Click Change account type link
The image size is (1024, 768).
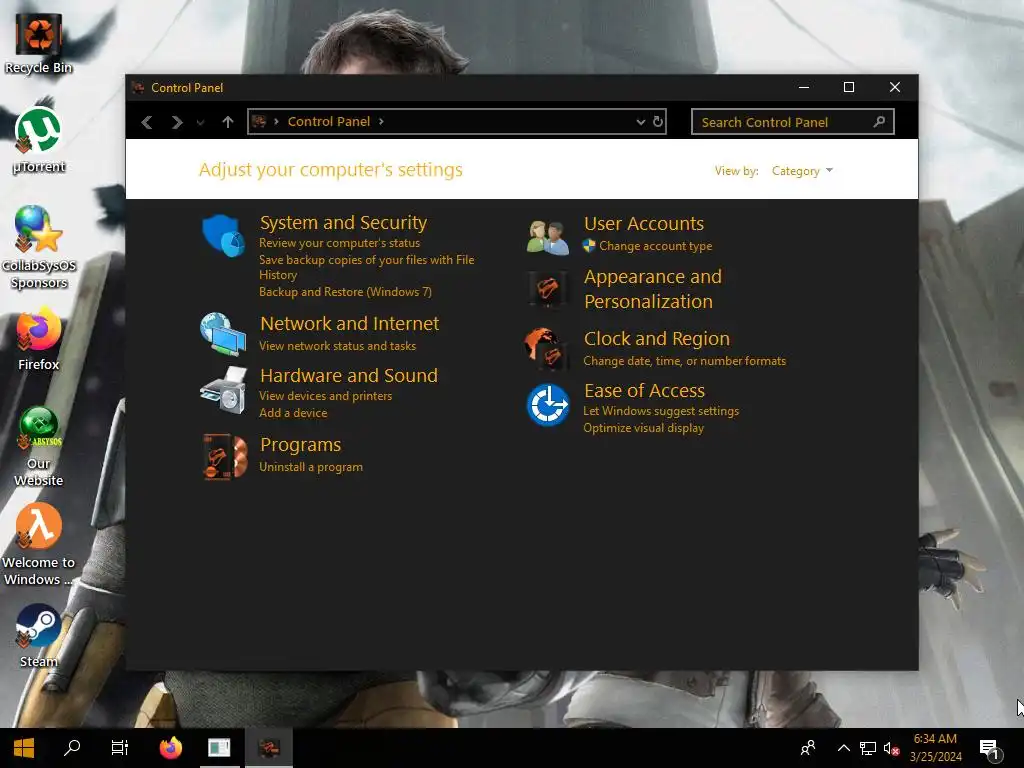pos(656,246)
